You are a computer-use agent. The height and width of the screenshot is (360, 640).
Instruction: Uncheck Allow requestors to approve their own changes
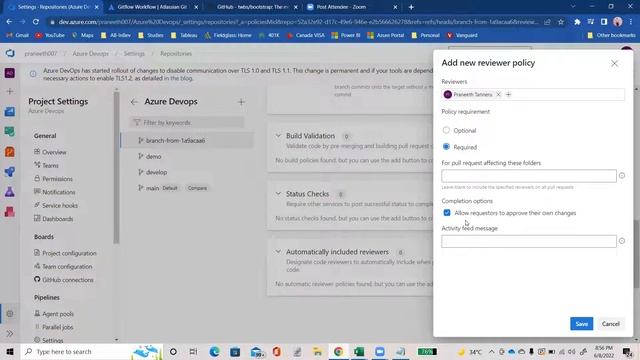coord(447,213)
